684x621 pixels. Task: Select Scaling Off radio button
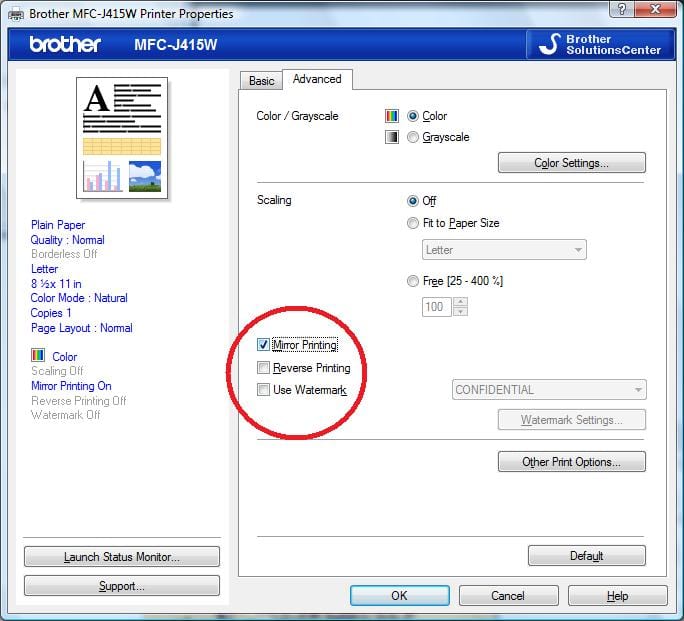(x=412, y=201)
